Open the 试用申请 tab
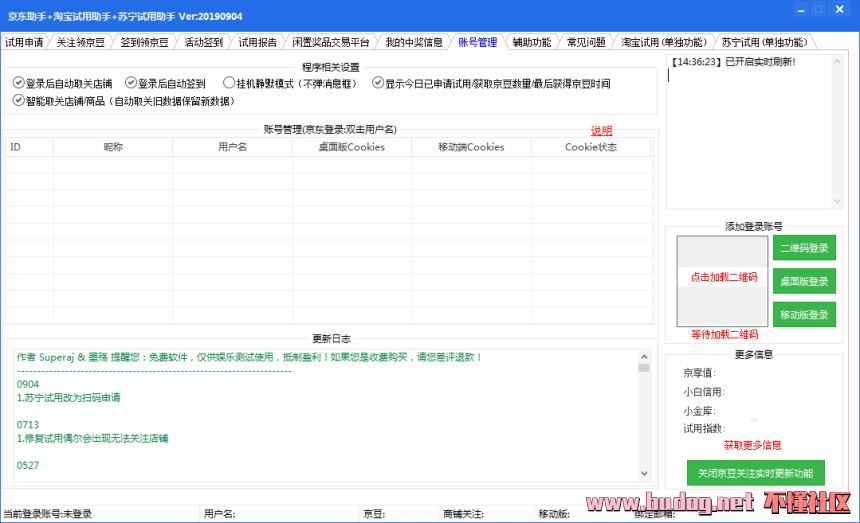 point(24,42)
